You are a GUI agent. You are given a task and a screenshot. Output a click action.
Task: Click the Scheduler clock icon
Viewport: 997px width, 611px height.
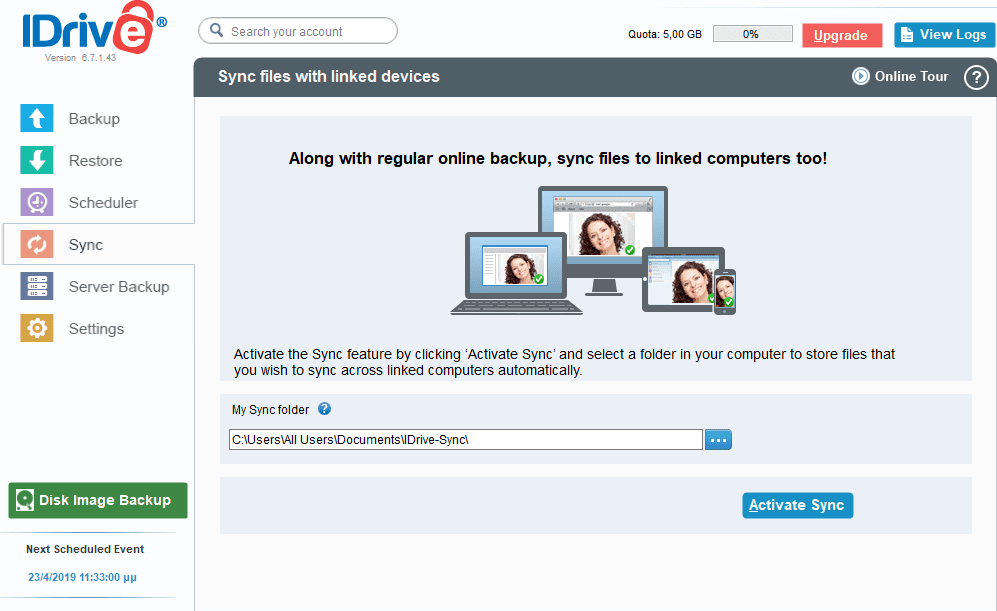coord(37,202)
